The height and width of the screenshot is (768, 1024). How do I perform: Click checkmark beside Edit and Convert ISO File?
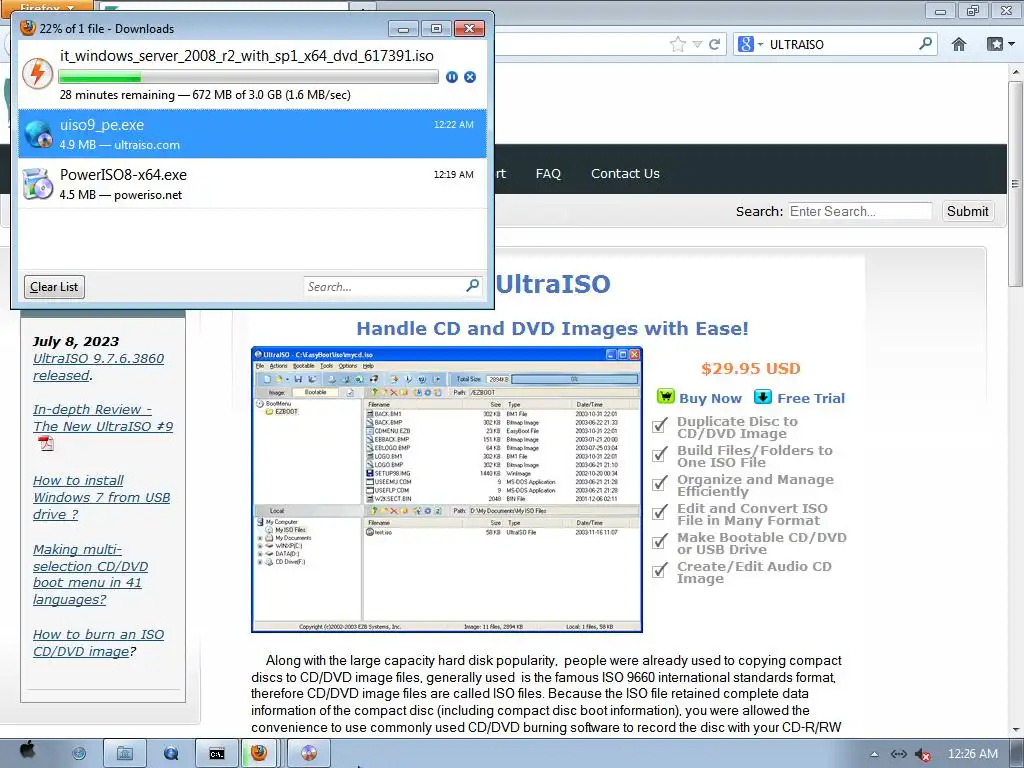pos(660,512)
